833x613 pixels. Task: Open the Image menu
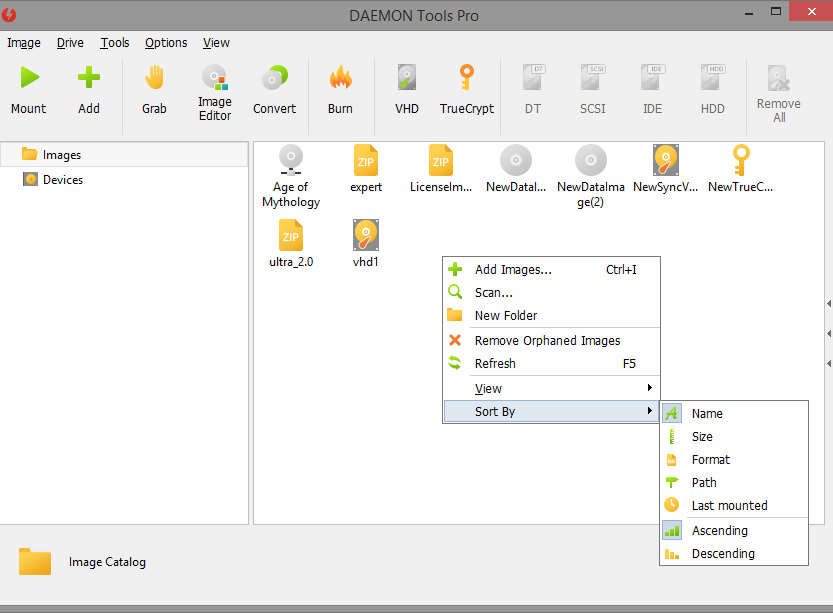24,42
